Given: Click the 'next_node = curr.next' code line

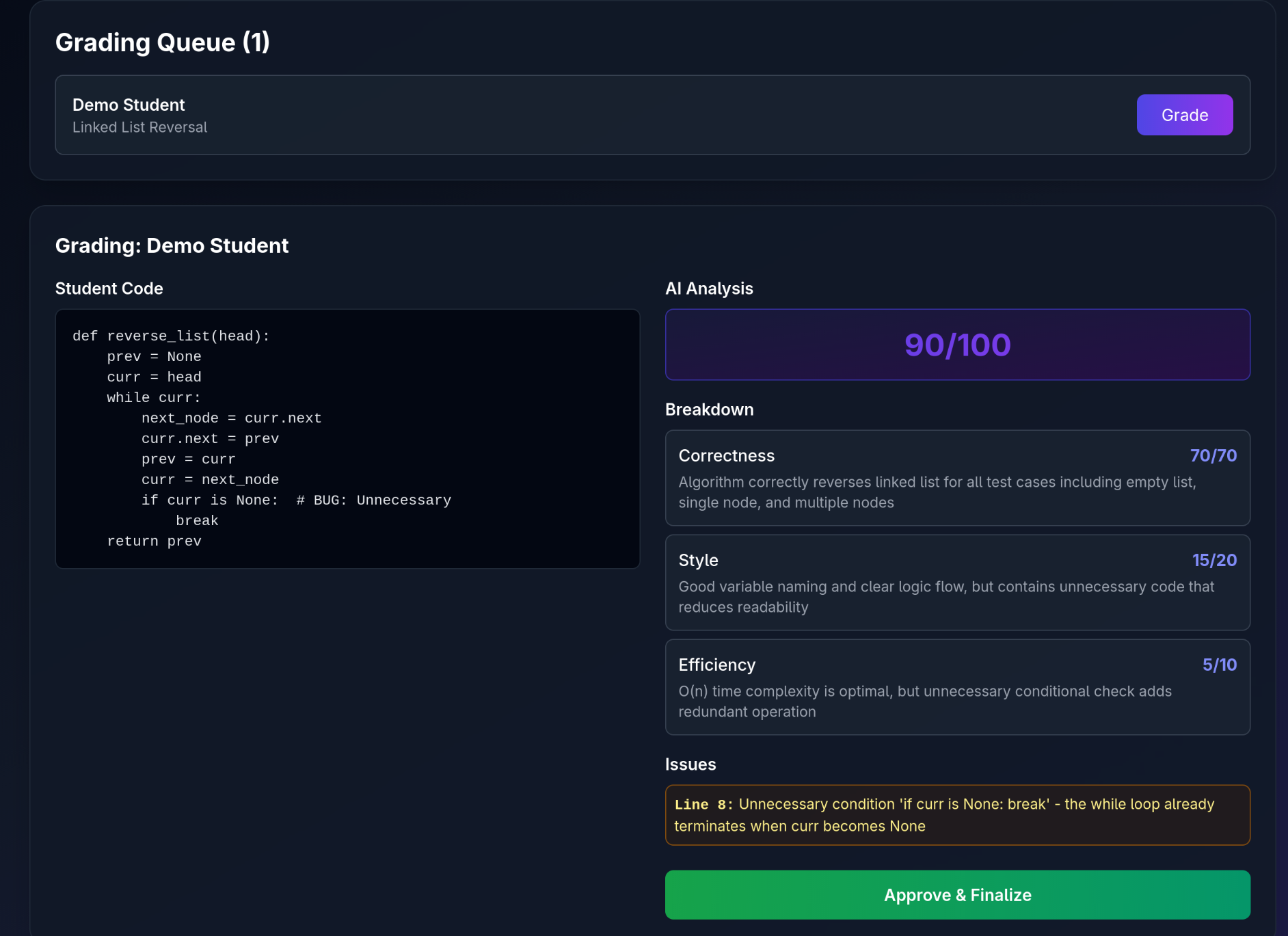Looking at the screenshot, I should pyautogui.click(x=231, y=418).
